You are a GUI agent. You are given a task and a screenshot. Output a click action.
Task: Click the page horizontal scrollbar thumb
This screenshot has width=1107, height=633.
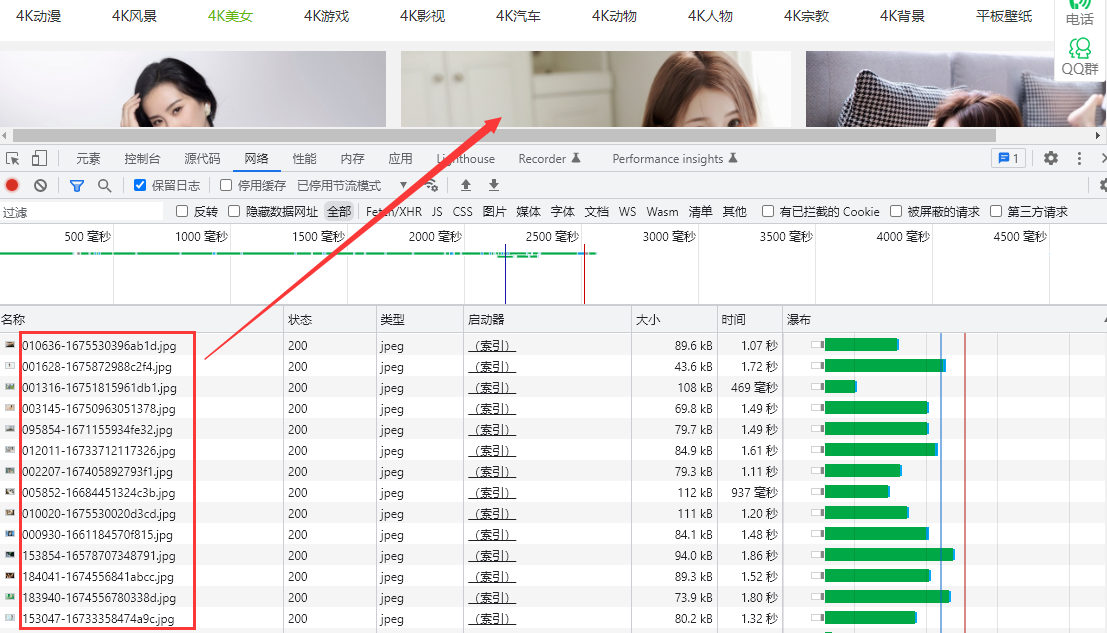coord(504,135)
